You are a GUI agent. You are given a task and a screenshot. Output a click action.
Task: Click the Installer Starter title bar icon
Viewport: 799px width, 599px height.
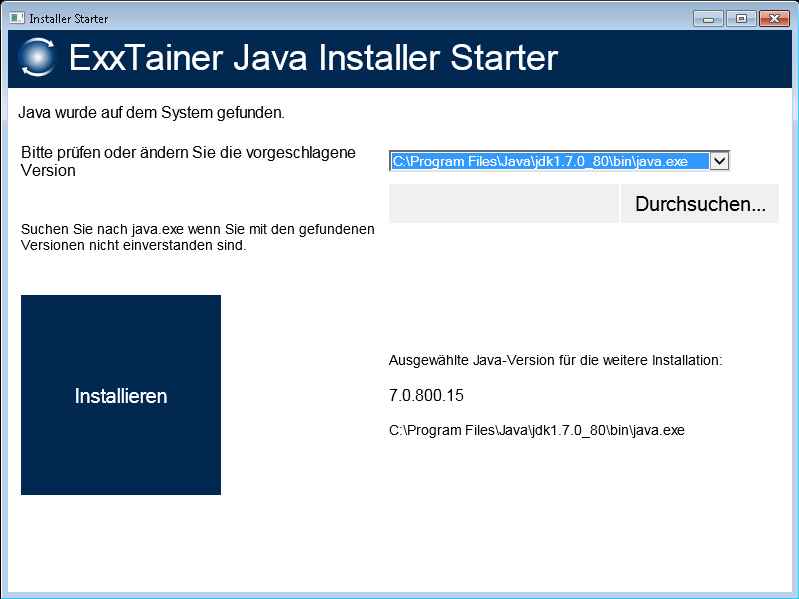(17, 18)
